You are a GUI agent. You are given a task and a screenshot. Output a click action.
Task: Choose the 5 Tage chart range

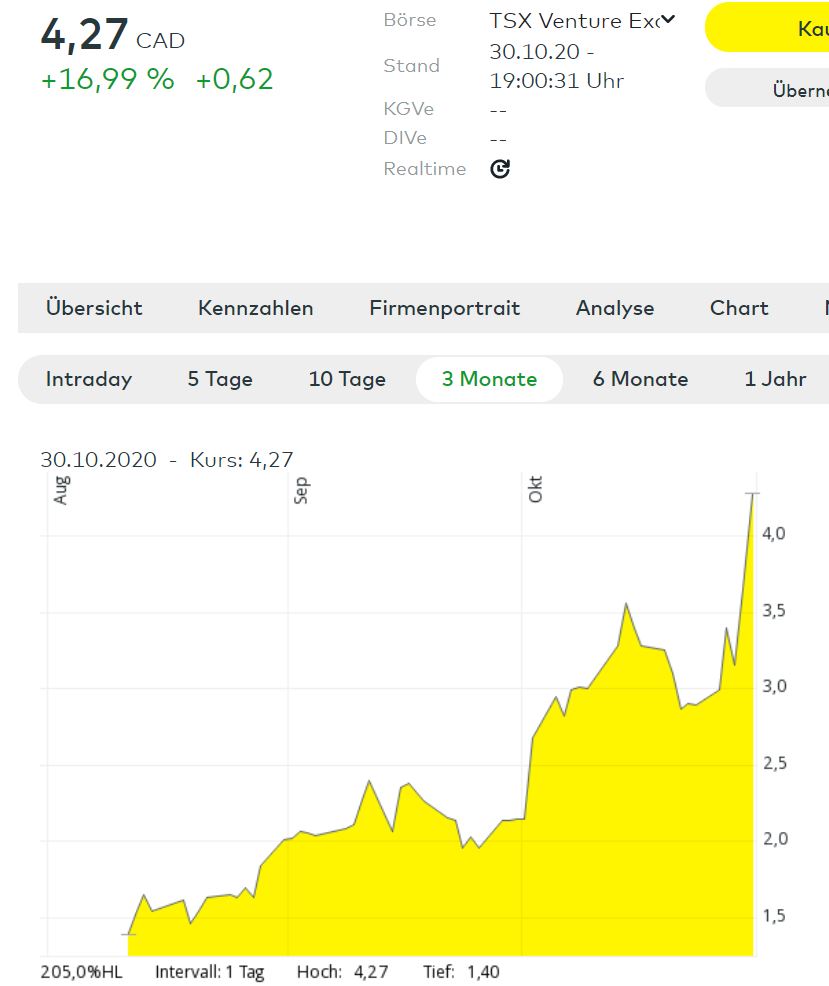(x=220, y=380)
